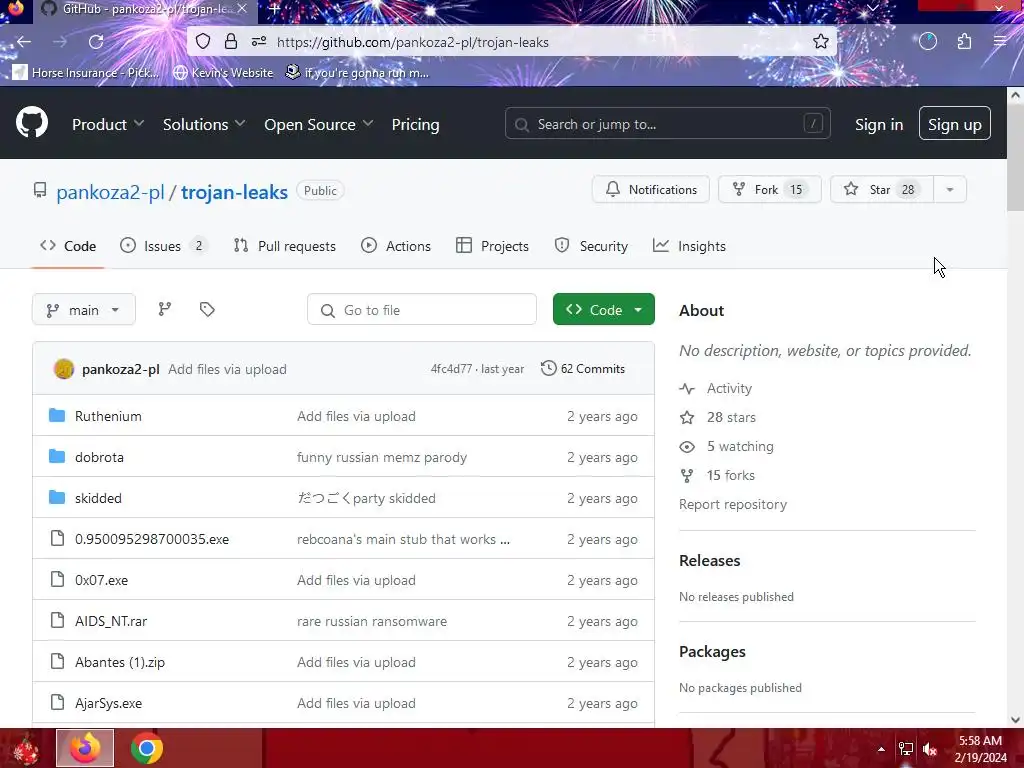Open the new tab plus button

coord(275,8)
